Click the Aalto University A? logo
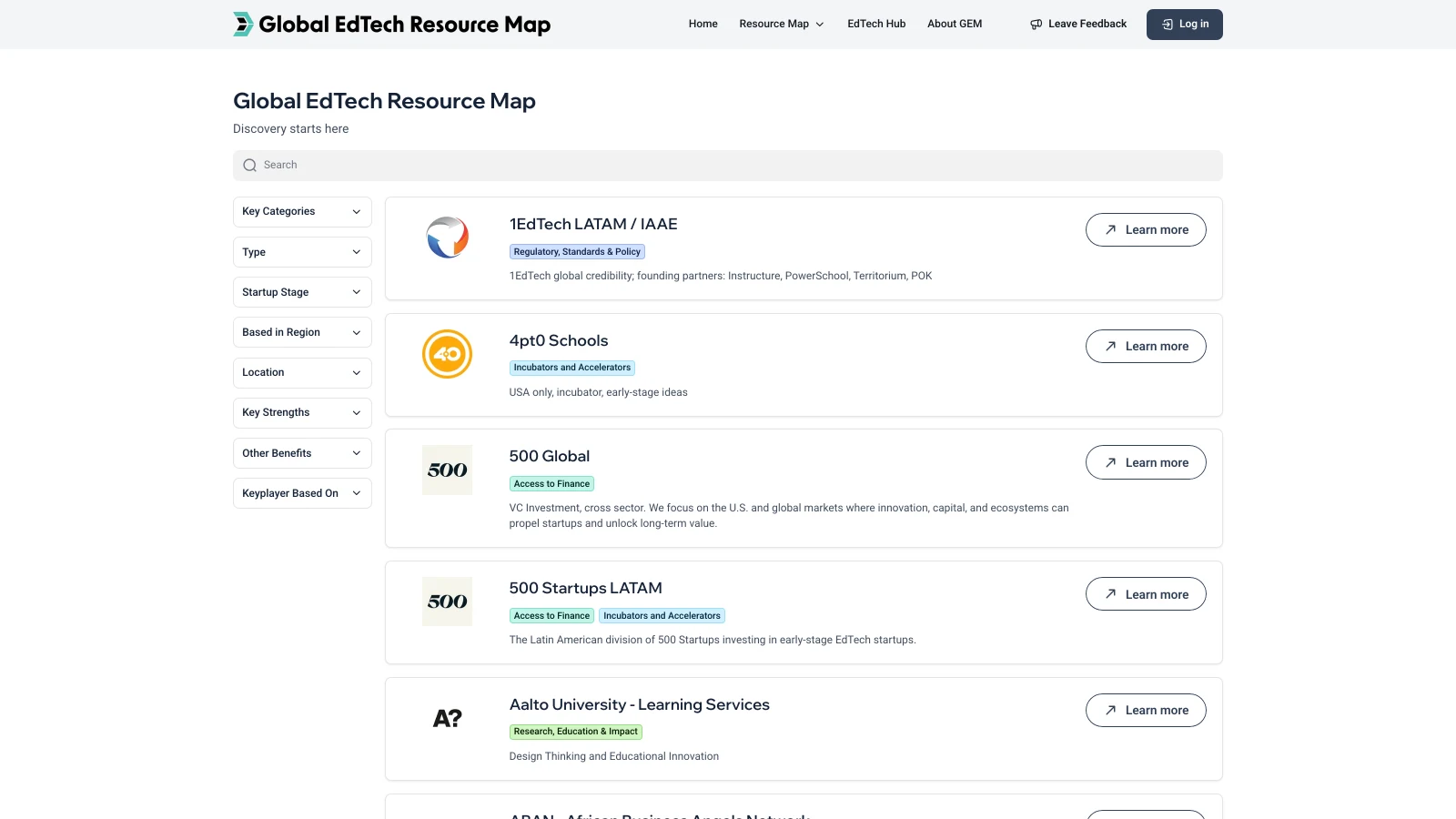Viewport: 1456px width, 819px height. click(x=447, y=718)
